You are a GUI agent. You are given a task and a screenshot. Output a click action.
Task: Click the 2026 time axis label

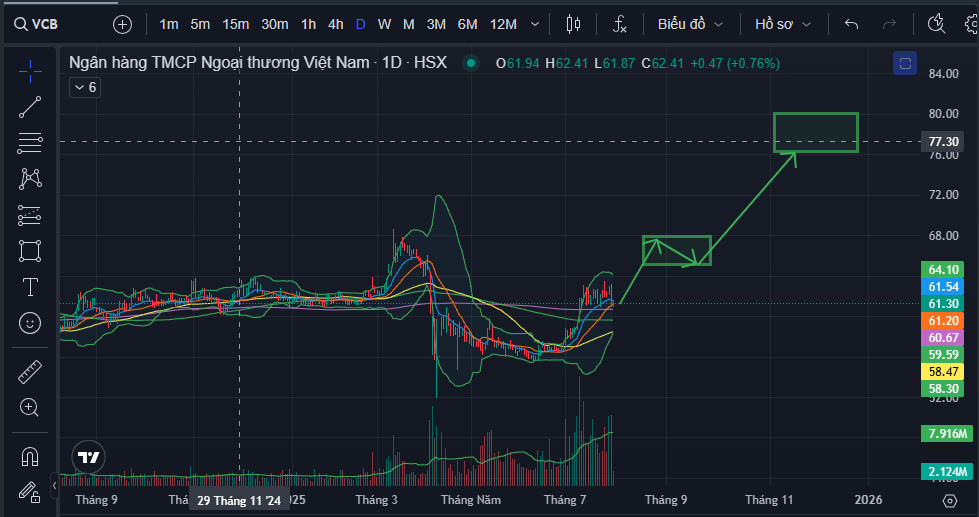coord(868,500)
